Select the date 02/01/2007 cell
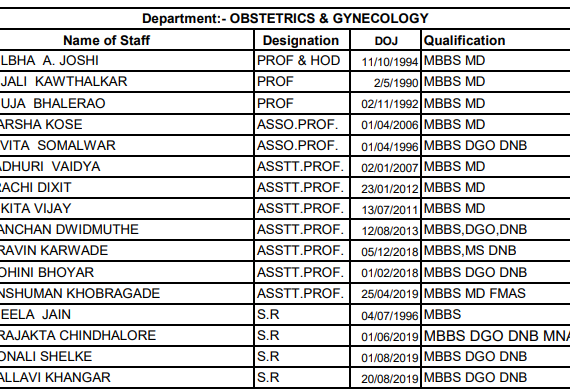Image resolution: width=570 pixels, height=392 pixels. [x=390, y=168]
